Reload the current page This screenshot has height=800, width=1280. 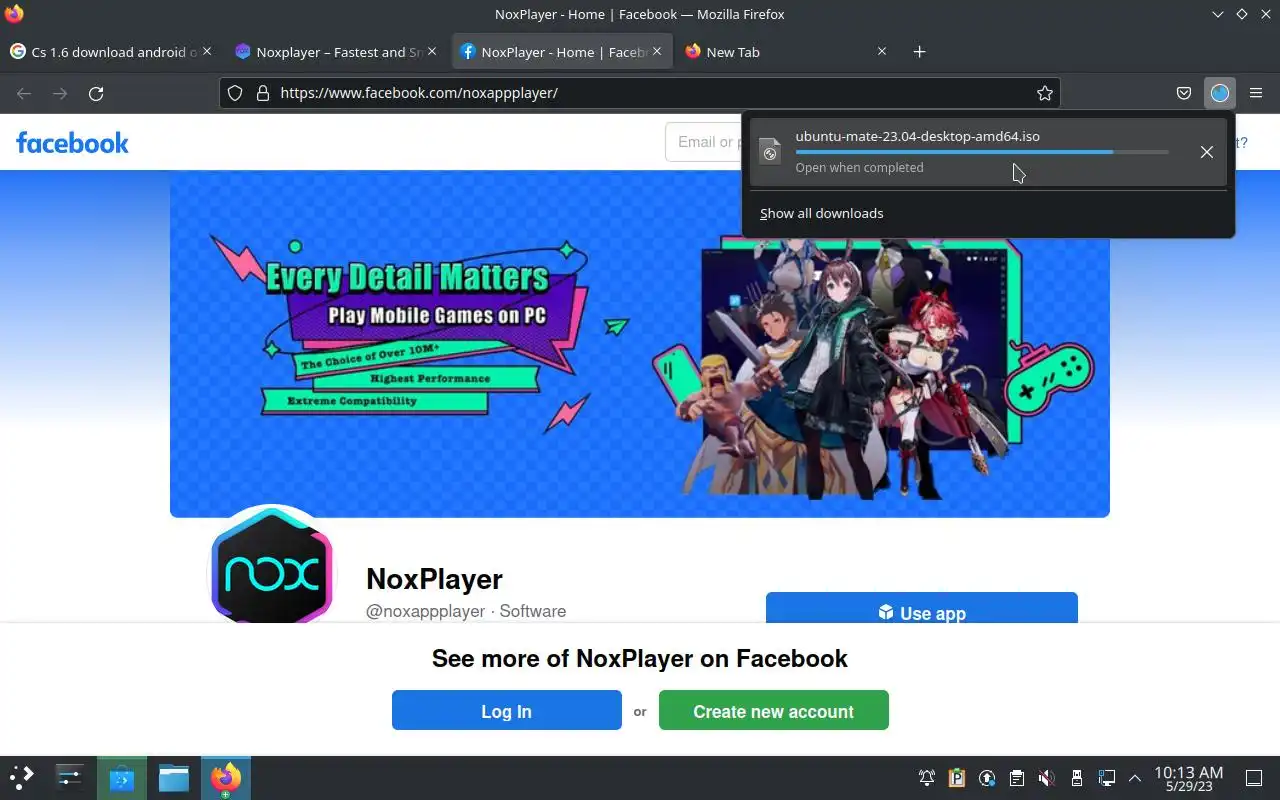96,93
